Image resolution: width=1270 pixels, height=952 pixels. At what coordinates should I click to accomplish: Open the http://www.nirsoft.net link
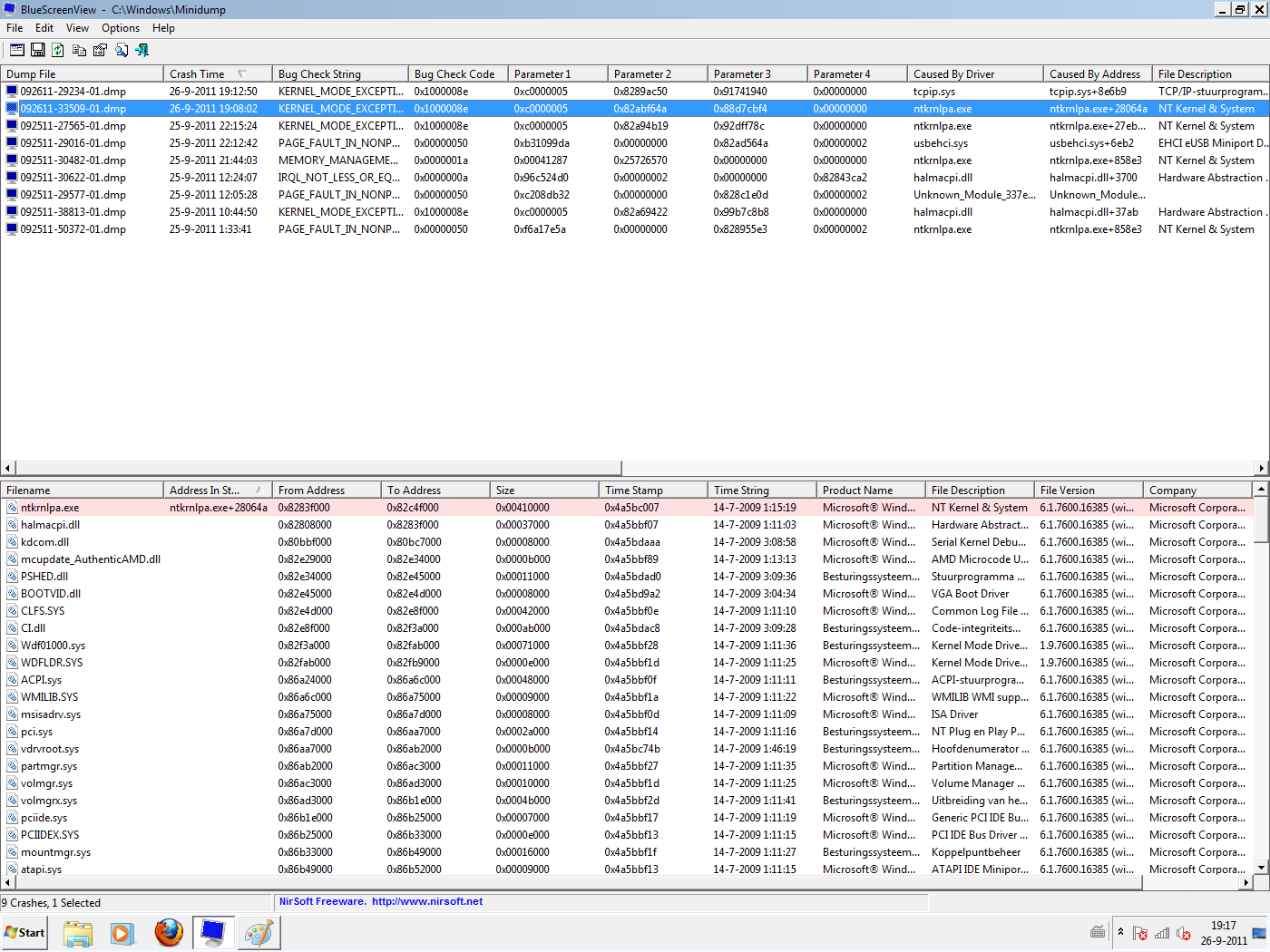[x=427, y=902]
